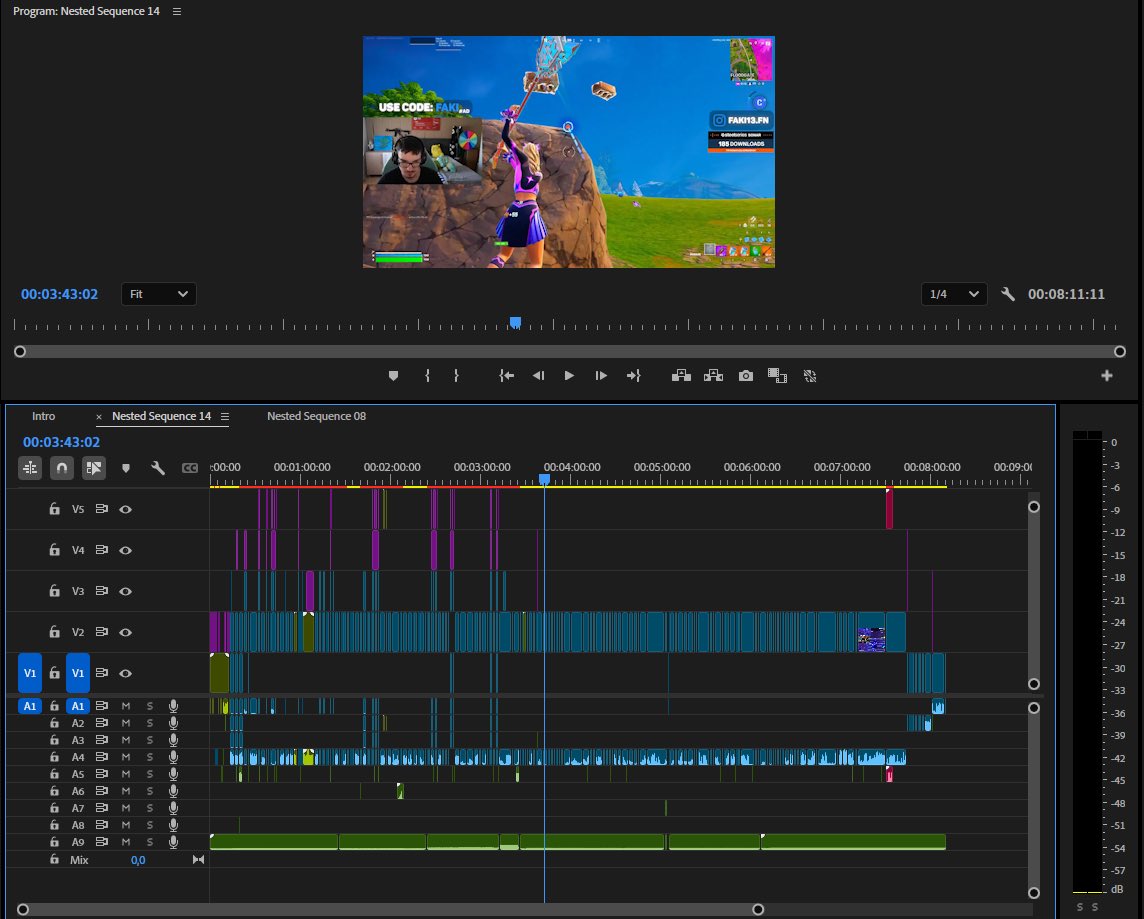Open playback resolution 1/4 dropdown
The width and height of the screenshot is (1144, 919).
coord(954,294)
